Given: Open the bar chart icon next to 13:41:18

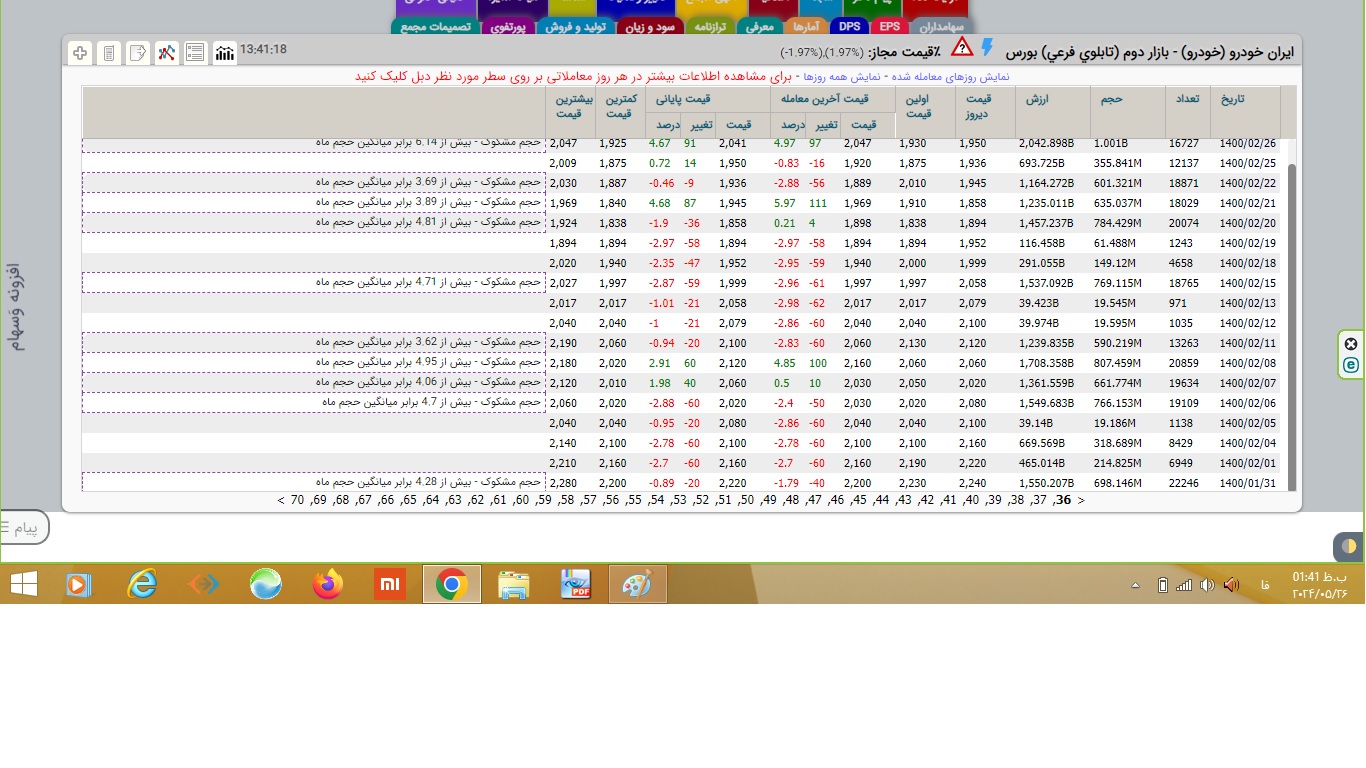Looking at the screenshot, I should (225, 52).
